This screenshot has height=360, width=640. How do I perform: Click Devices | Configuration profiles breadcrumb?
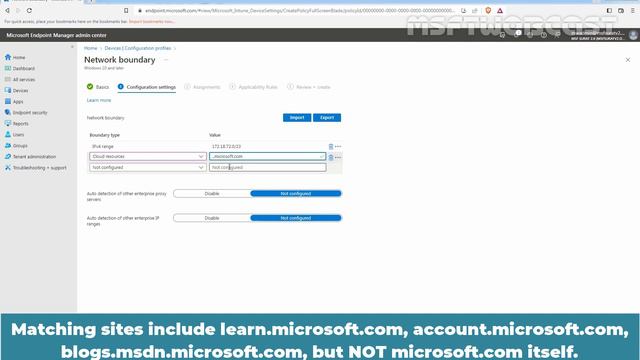click(138, 48)
